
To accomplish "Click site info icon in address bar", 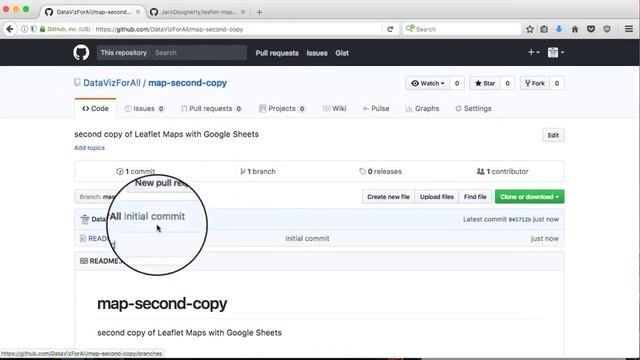I will [24, 29].
